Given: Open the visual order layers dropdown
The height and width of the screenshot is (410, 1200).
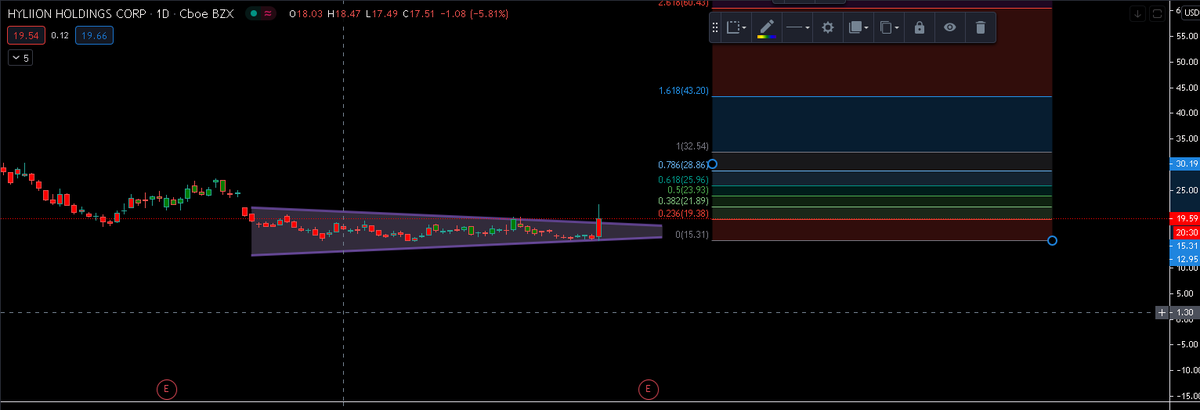Looking at the screenshot, I should coord(858,28).
